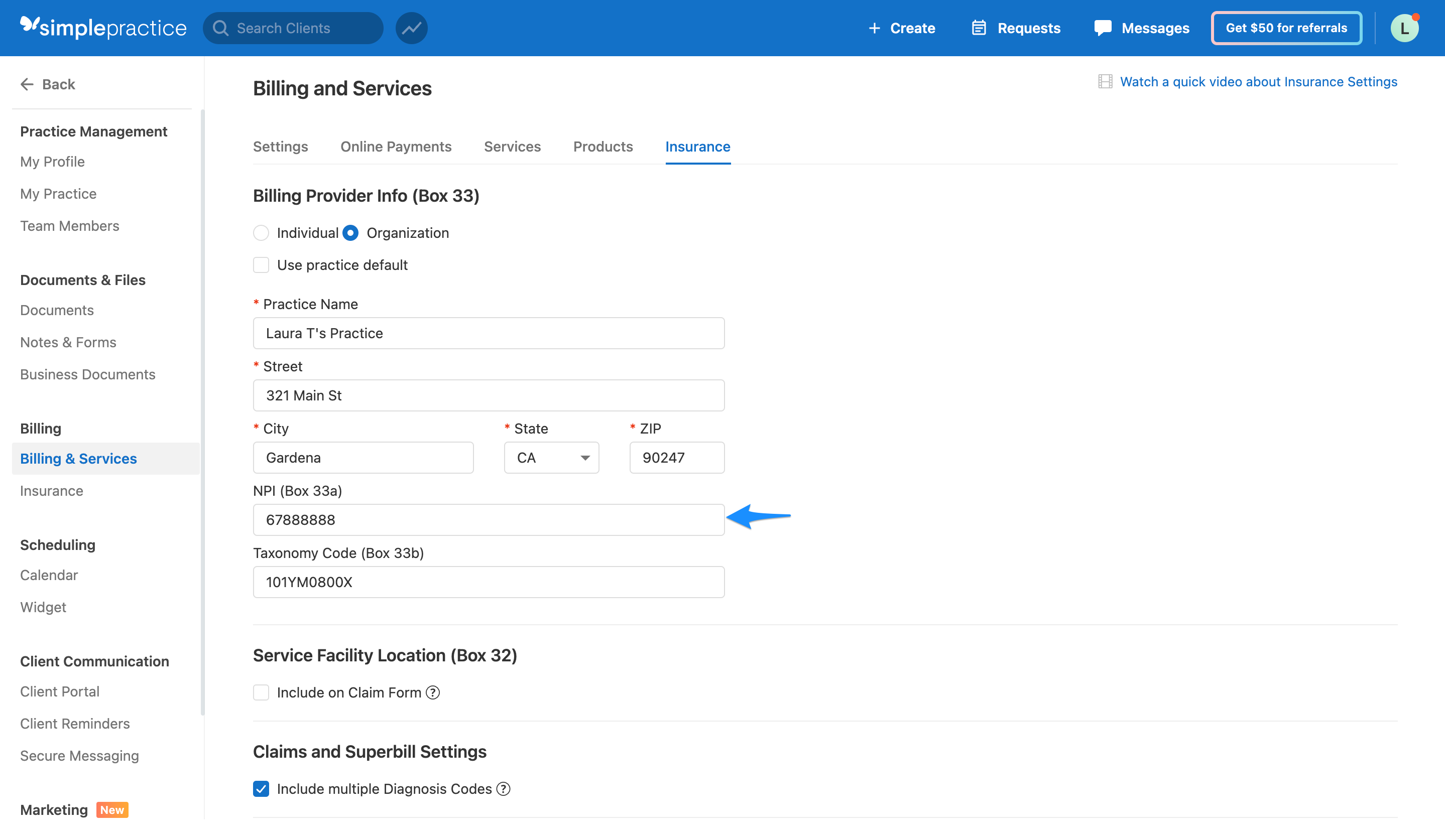This screenshot has height=840, width=1445.
Task: Uncheck Include multiple Diagnosis Codes
Action: (261, 788)
